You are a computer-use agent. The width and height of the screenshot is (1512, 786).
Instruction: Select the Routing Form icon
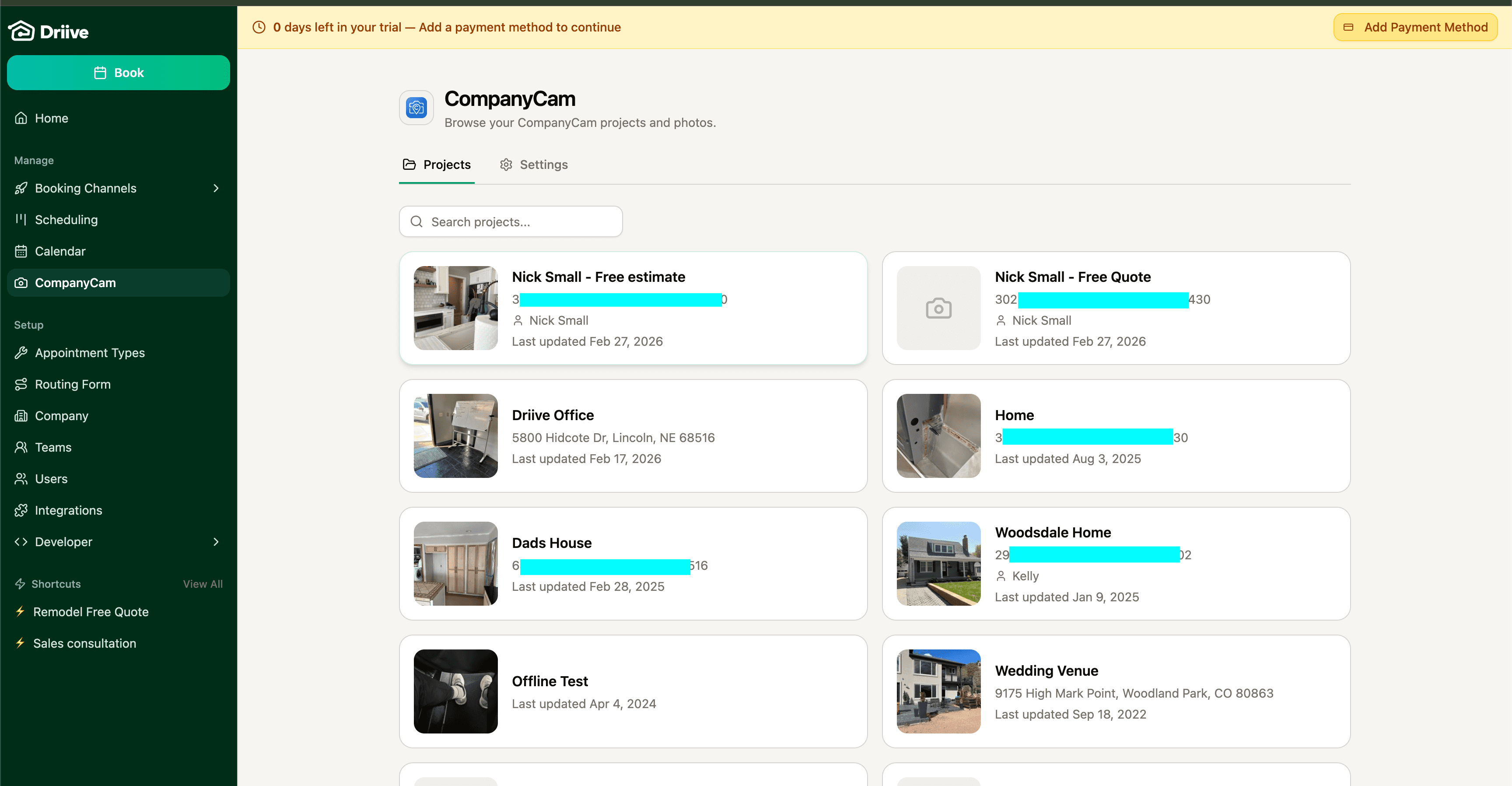21,384
